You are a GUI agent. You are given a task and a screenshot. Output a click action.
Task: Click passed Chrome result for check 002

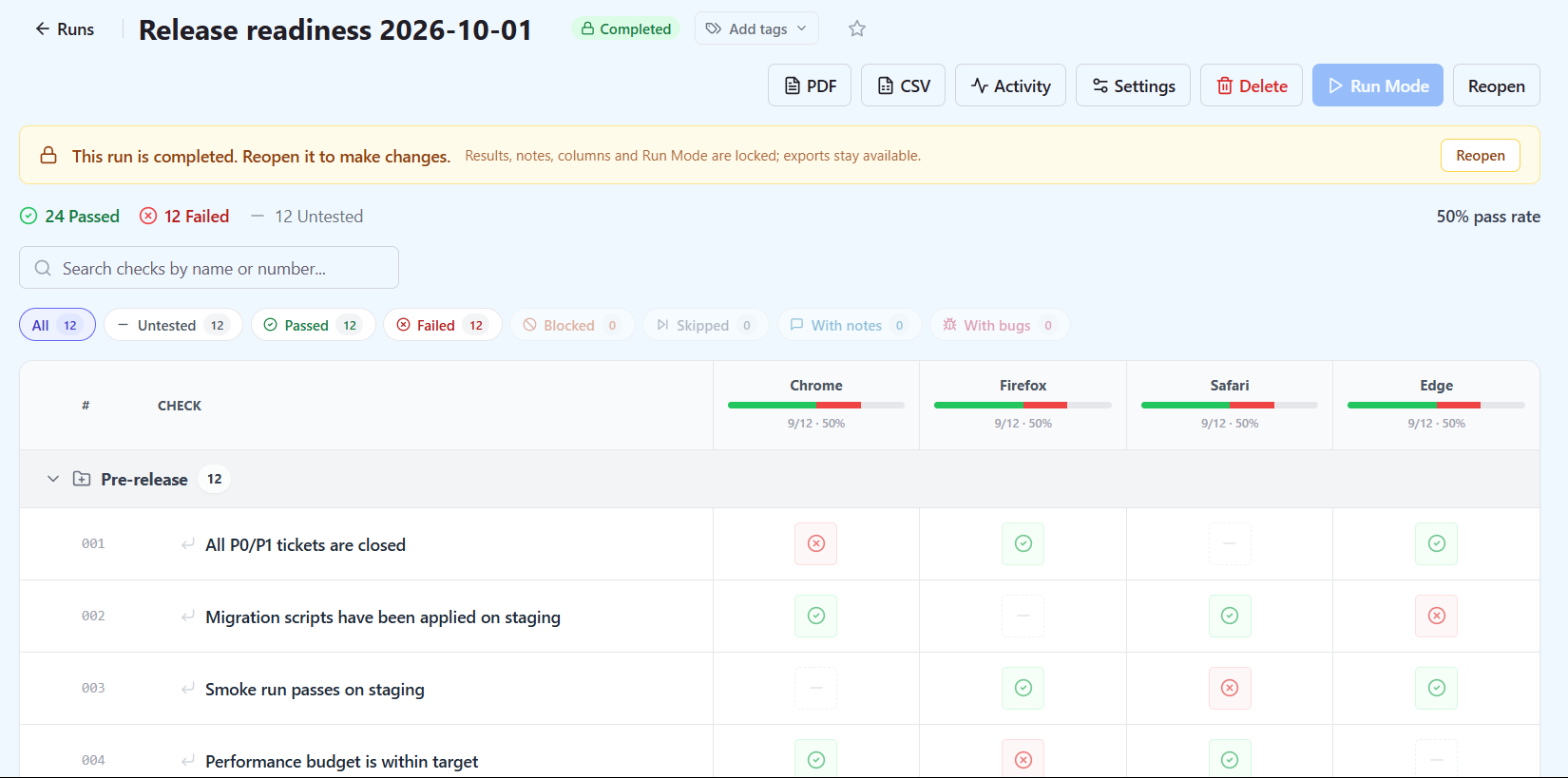pyautogui.click(x=816, y=616)
